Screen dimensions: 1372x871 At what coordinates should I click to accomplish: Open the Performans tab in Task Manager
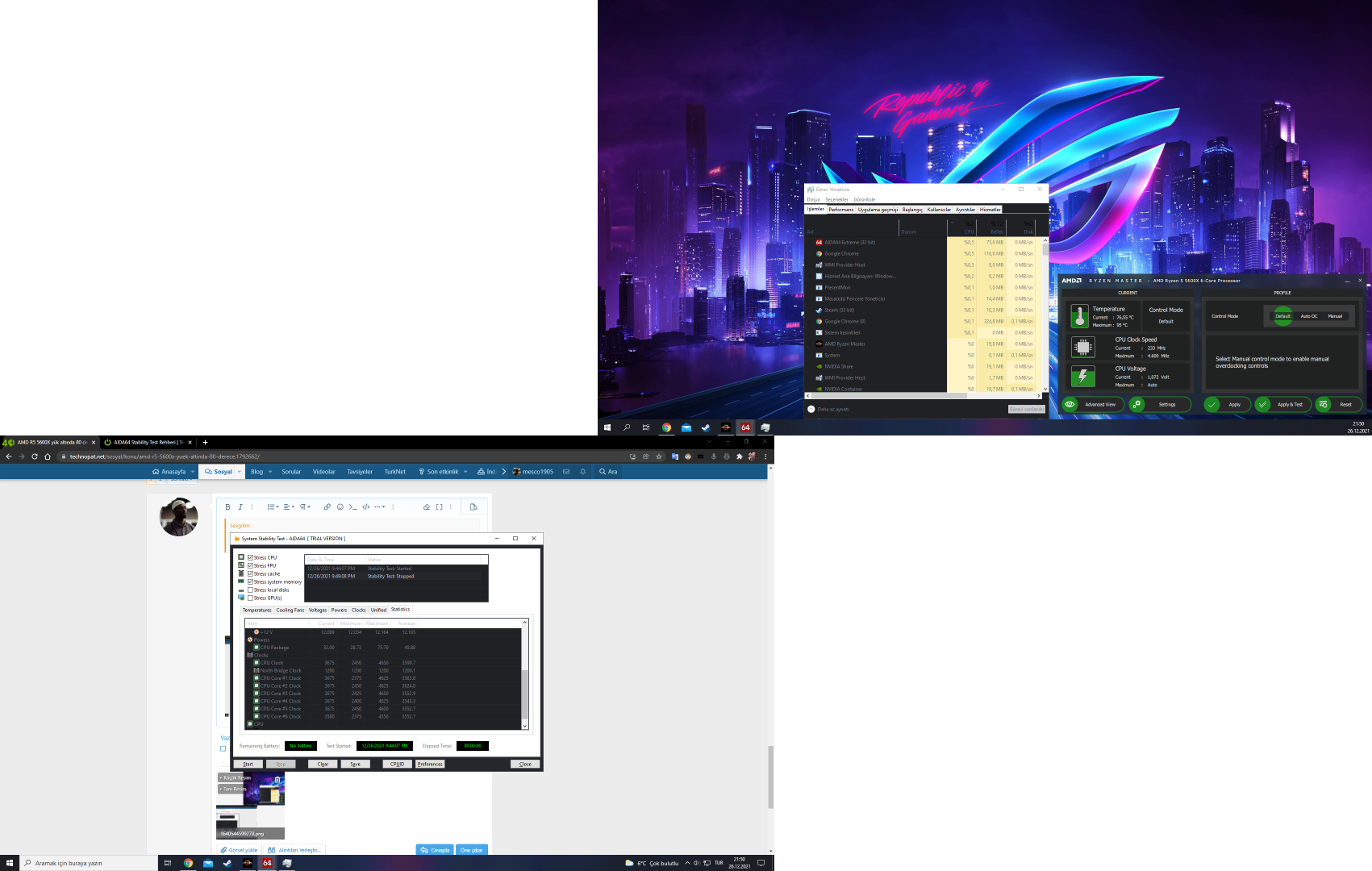(x=841, y=210)
